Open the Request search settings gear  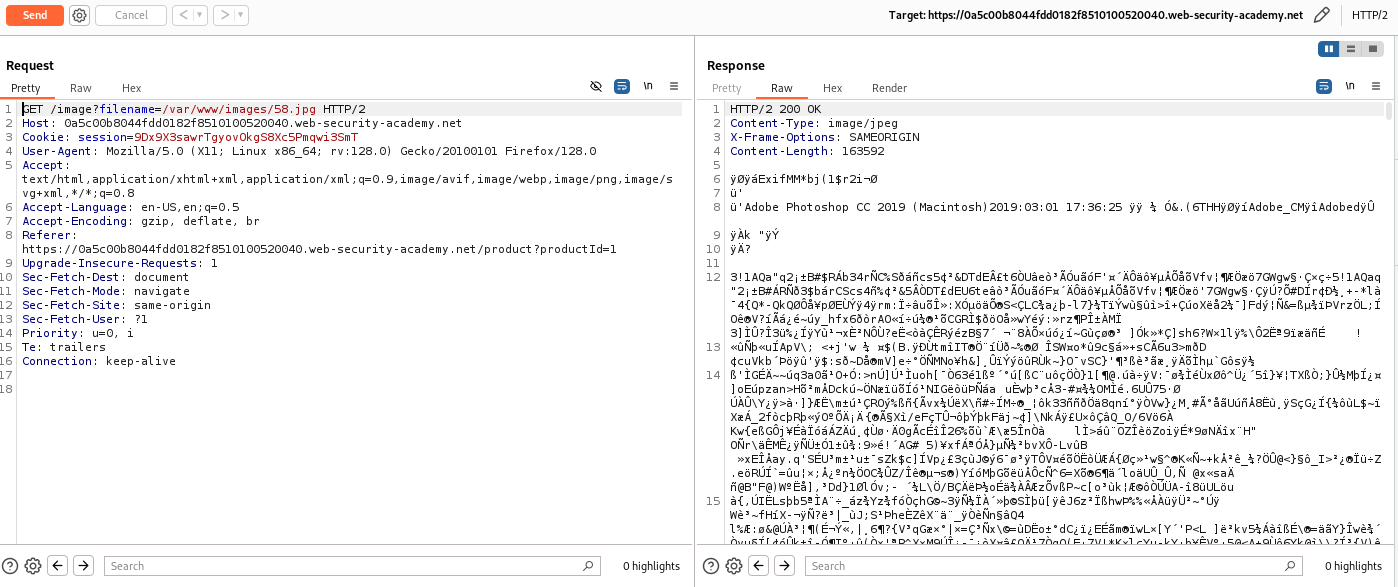click(33, 566)
